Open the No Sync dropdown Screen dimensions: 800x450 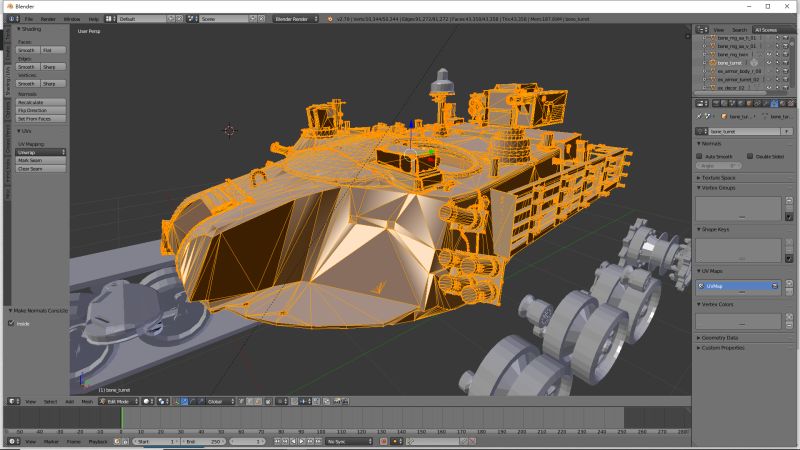[x=349, y=441]
